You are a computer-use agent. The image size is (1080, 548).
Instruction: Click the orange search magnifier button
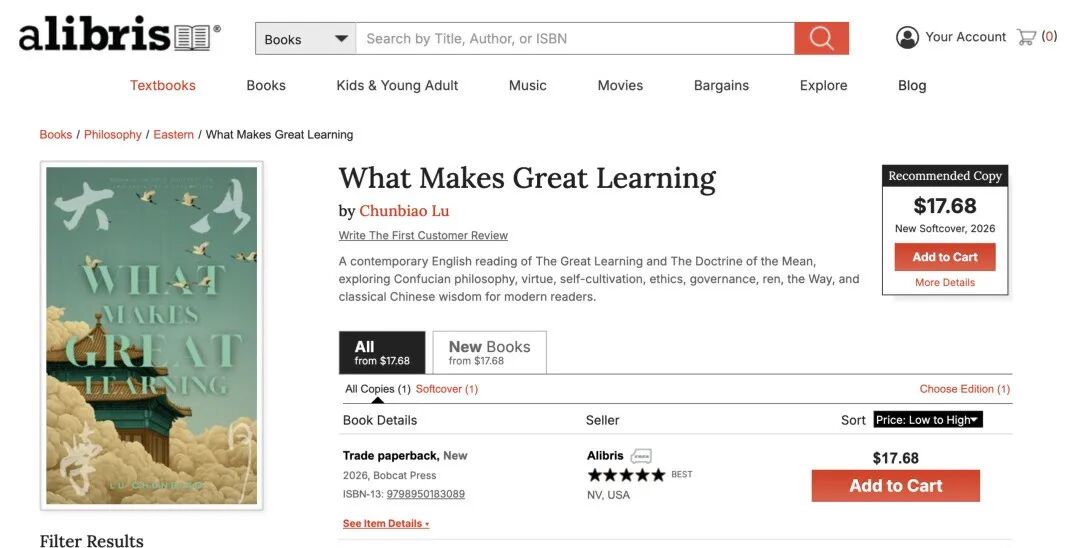point(821,39)
